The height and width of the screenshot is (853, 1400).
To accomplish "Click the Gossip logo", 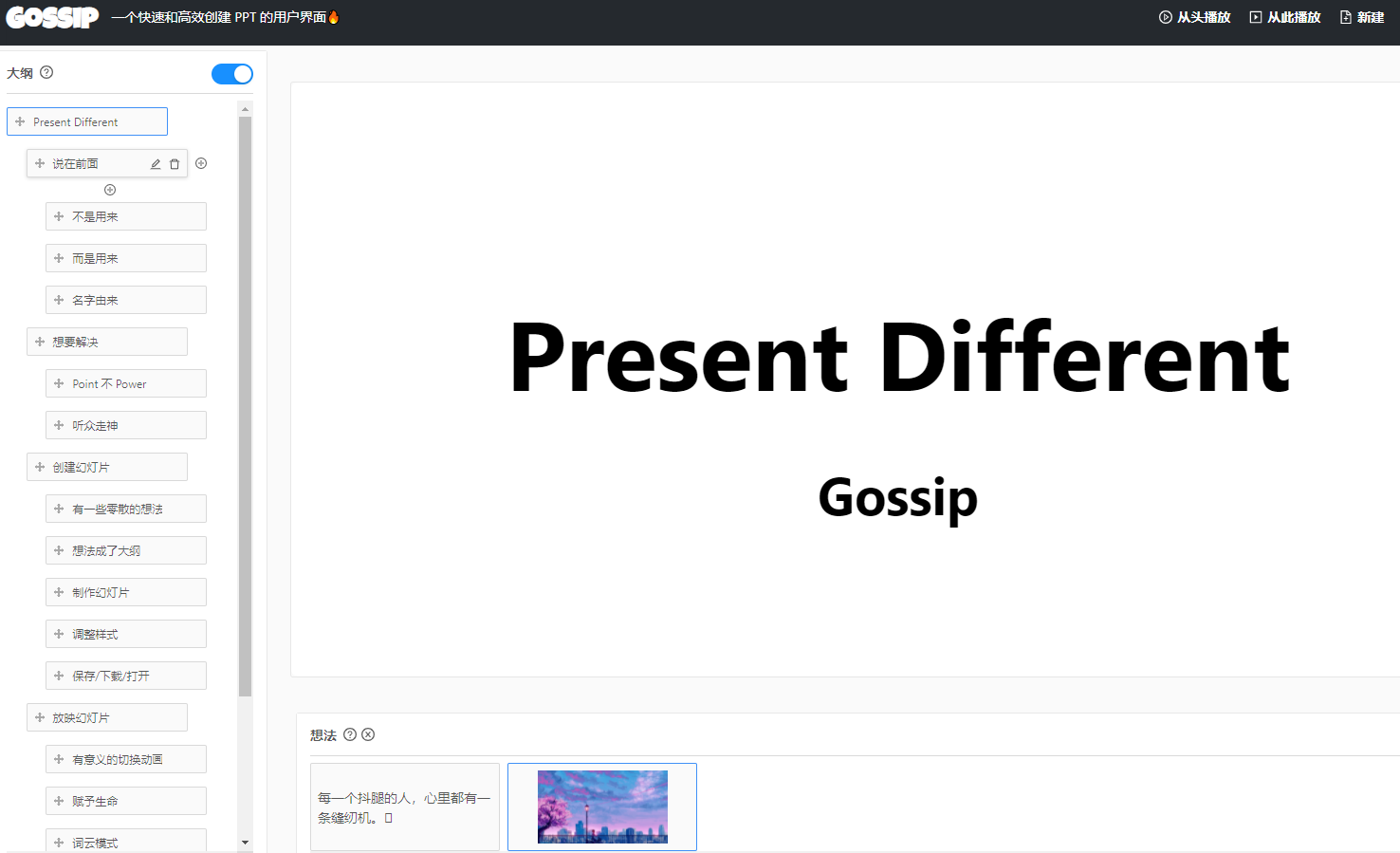I will 52,17.
